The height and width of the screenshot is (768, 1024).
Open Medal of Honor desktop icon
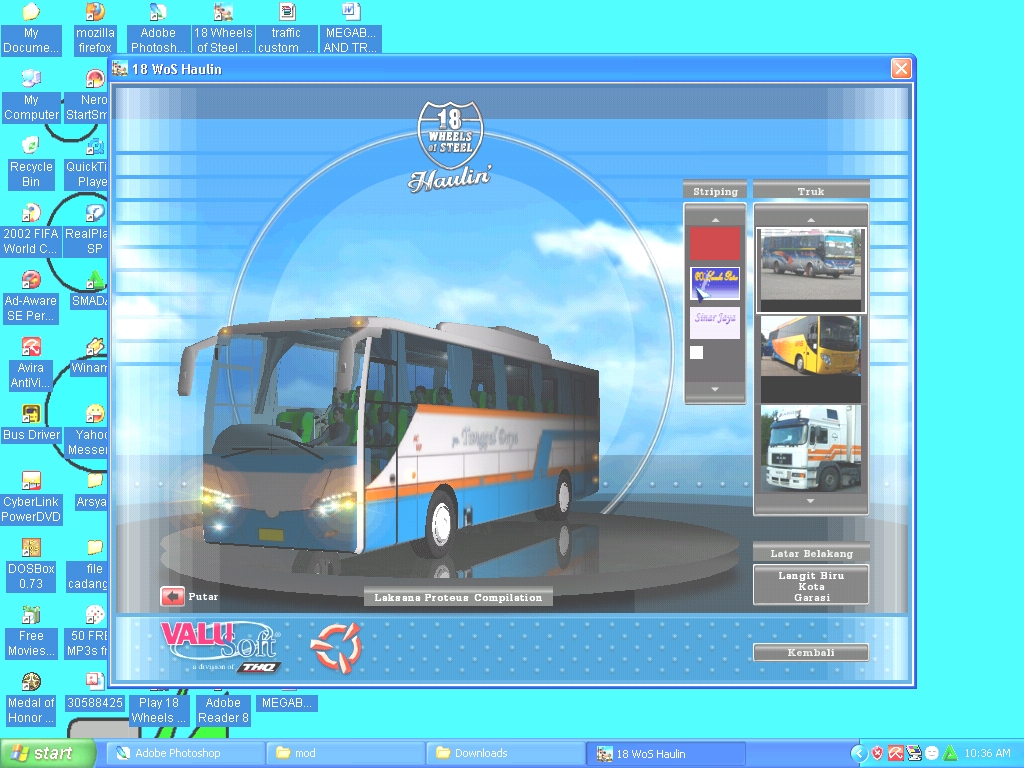click(x=31, y=699)
